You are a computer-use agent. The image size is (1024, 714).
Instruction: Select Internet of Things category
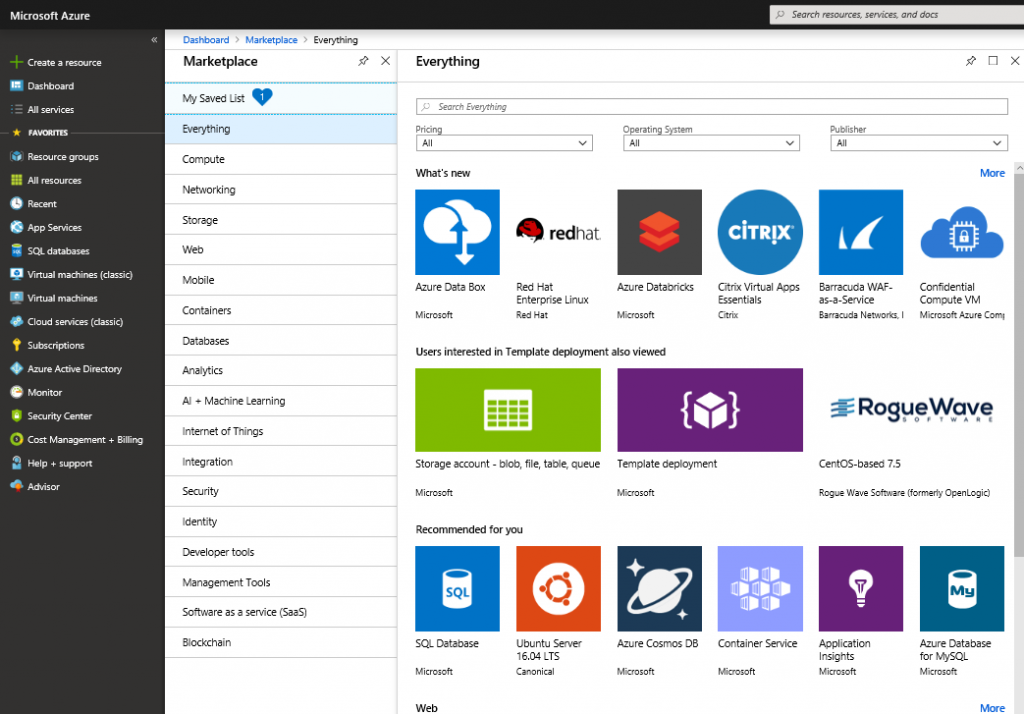click(281, 431)
